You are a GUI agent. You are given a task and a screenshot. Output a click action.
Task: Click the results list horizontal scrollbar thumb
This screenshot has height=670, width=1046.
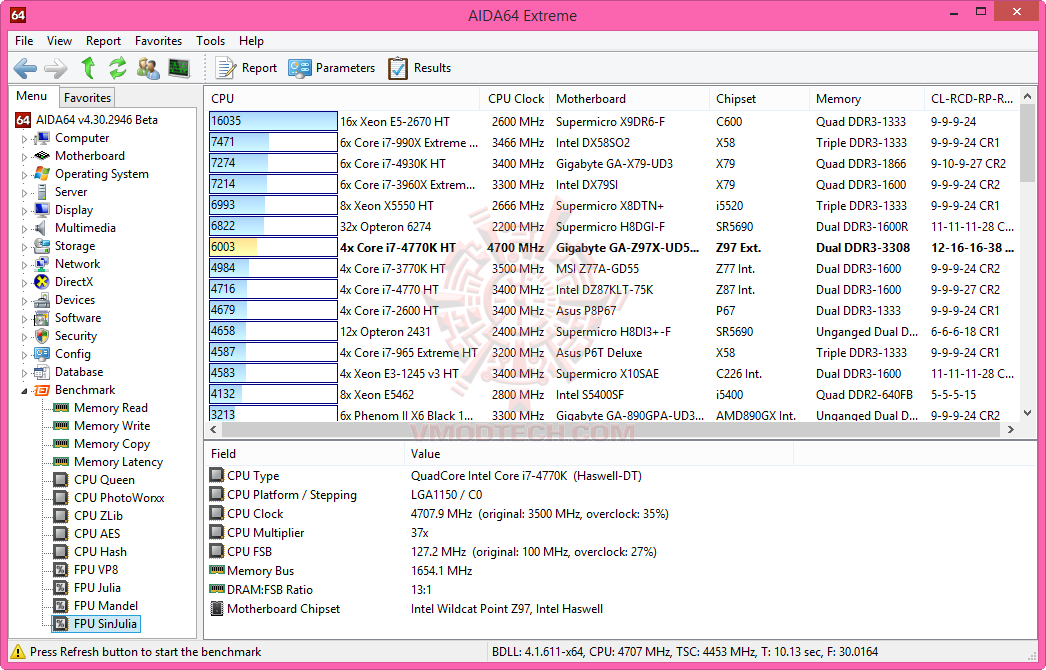(610, 429)
